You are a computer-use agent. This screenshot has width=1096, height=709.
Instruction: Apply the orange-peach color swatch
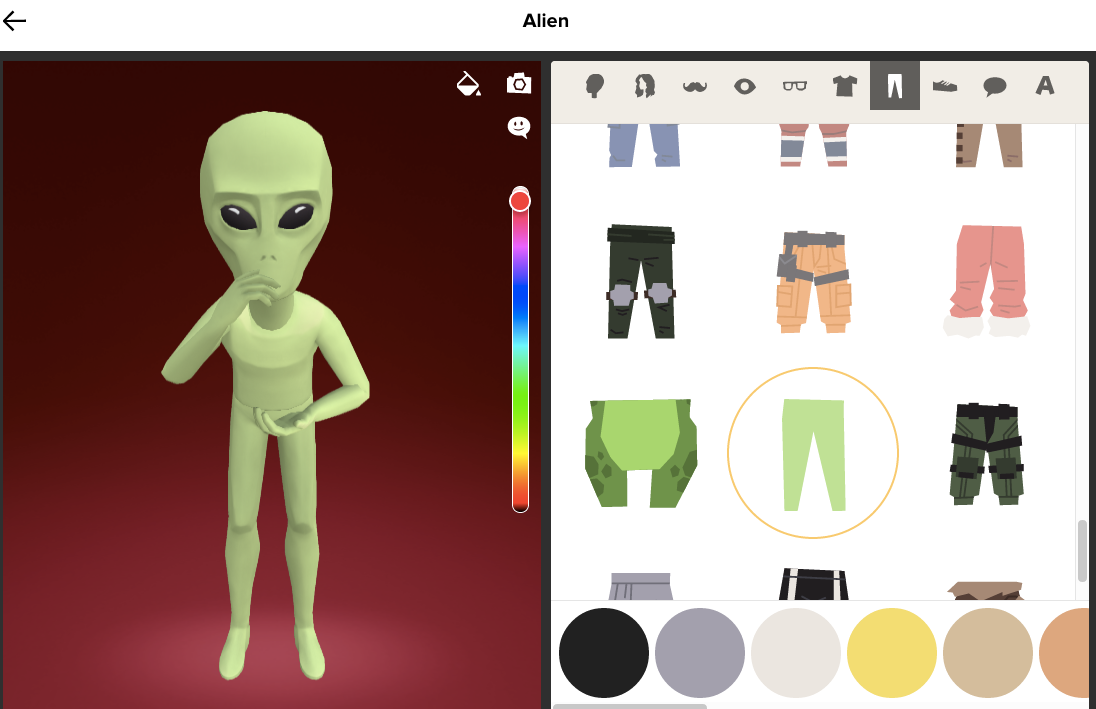coord(1065,653)
